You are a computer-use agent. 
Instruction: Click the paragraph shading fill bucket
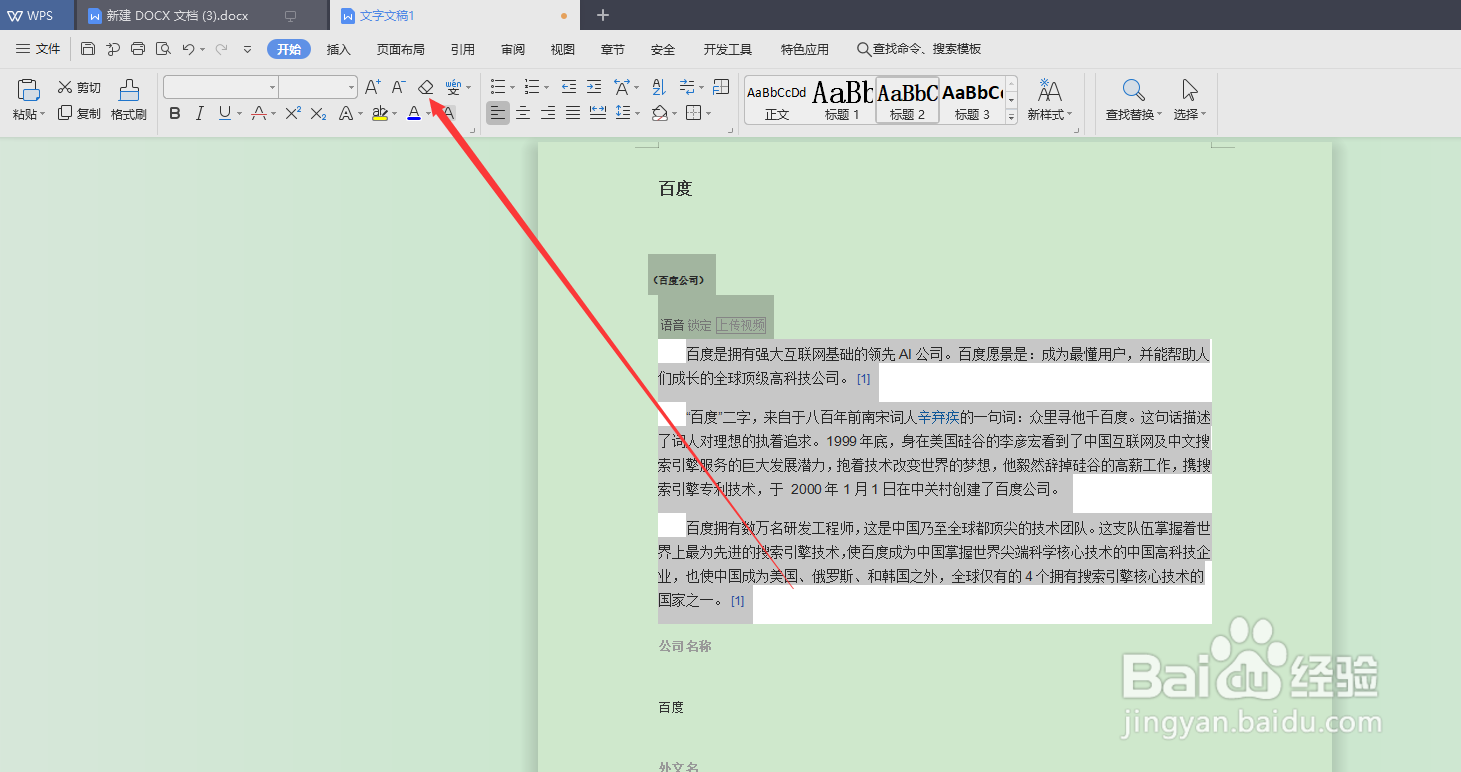click(660, 113)
